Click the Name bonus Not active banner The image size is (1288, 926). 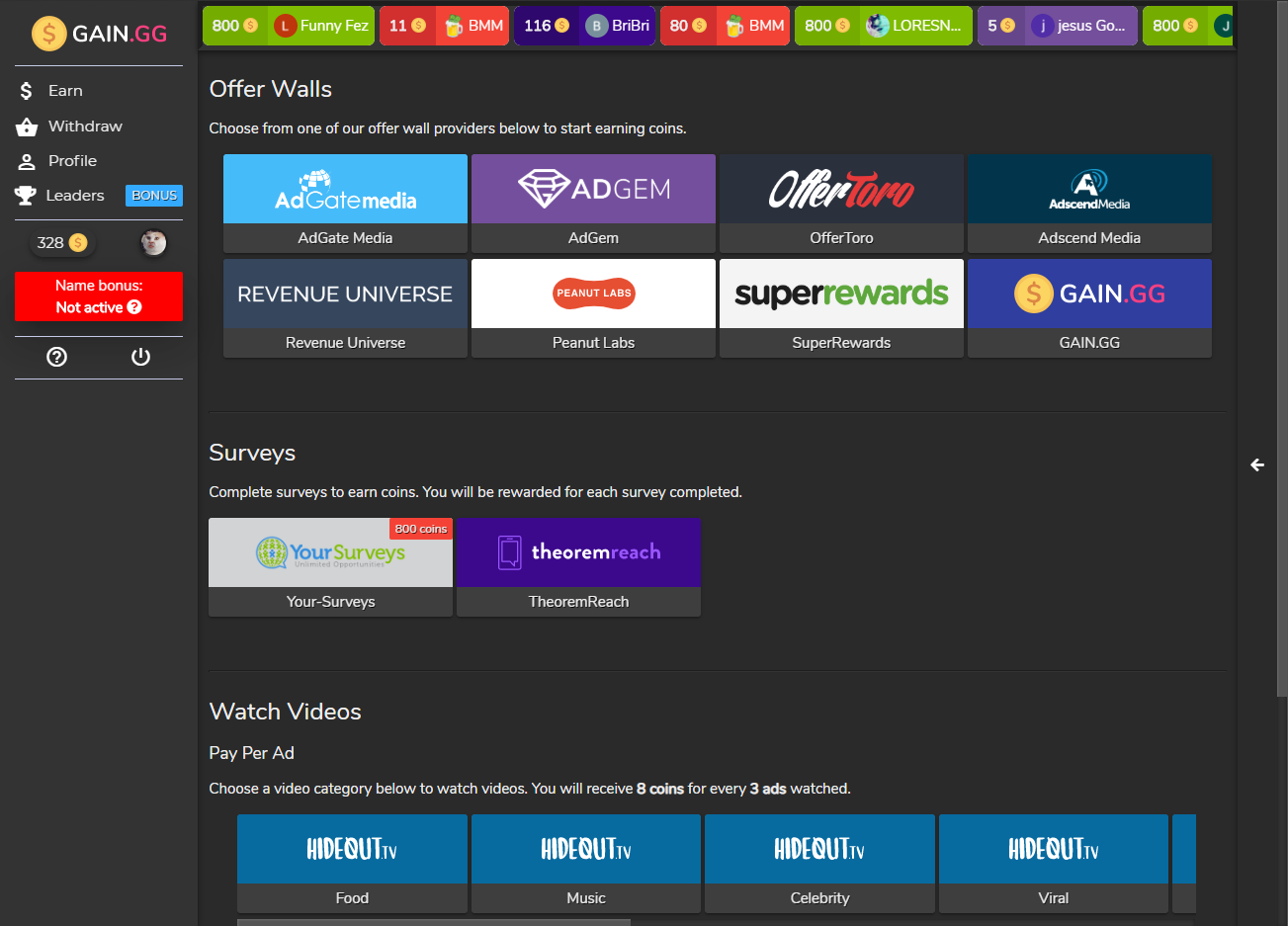point(99,296)
